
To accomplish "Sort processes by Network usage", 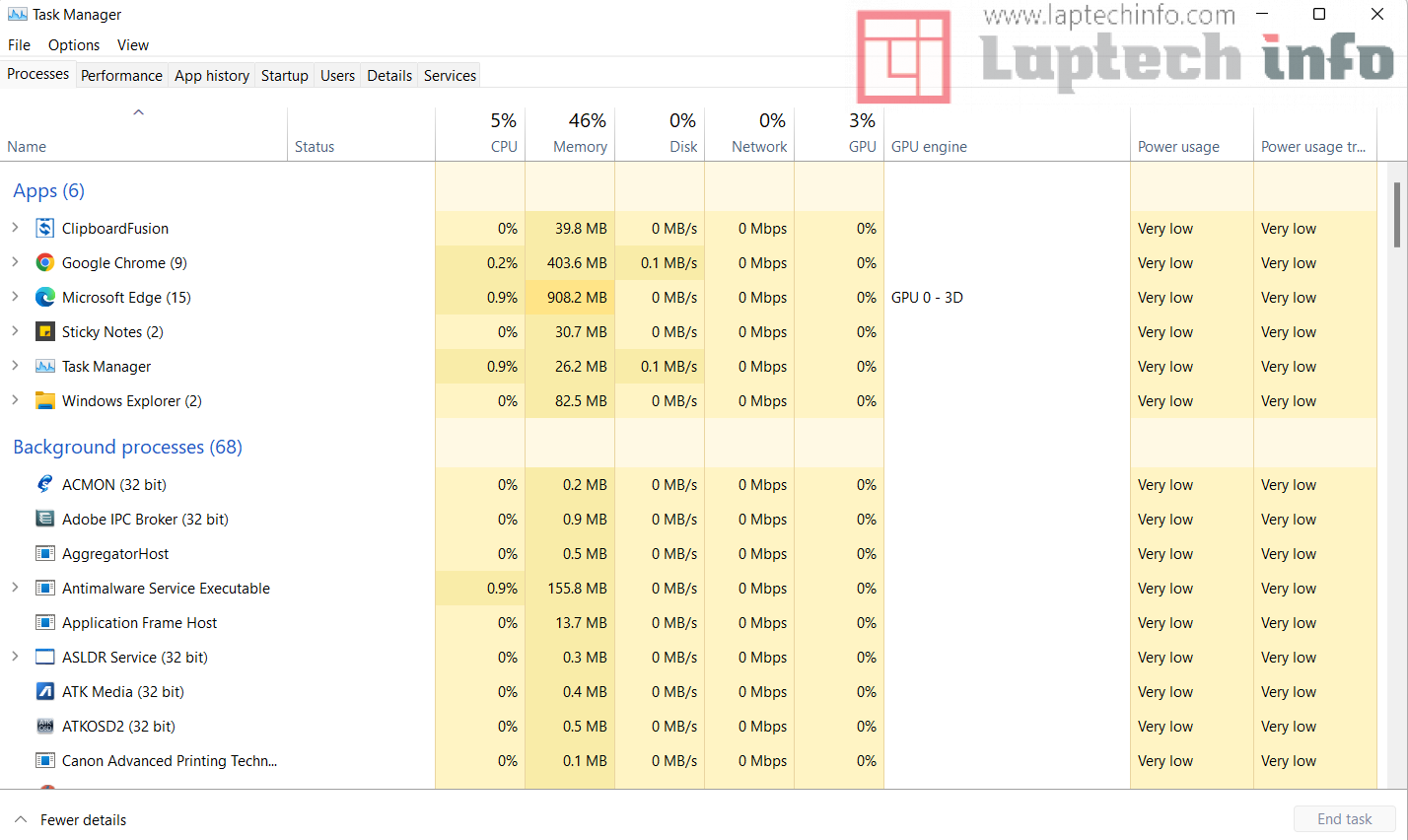I will (x=749, y=134).
